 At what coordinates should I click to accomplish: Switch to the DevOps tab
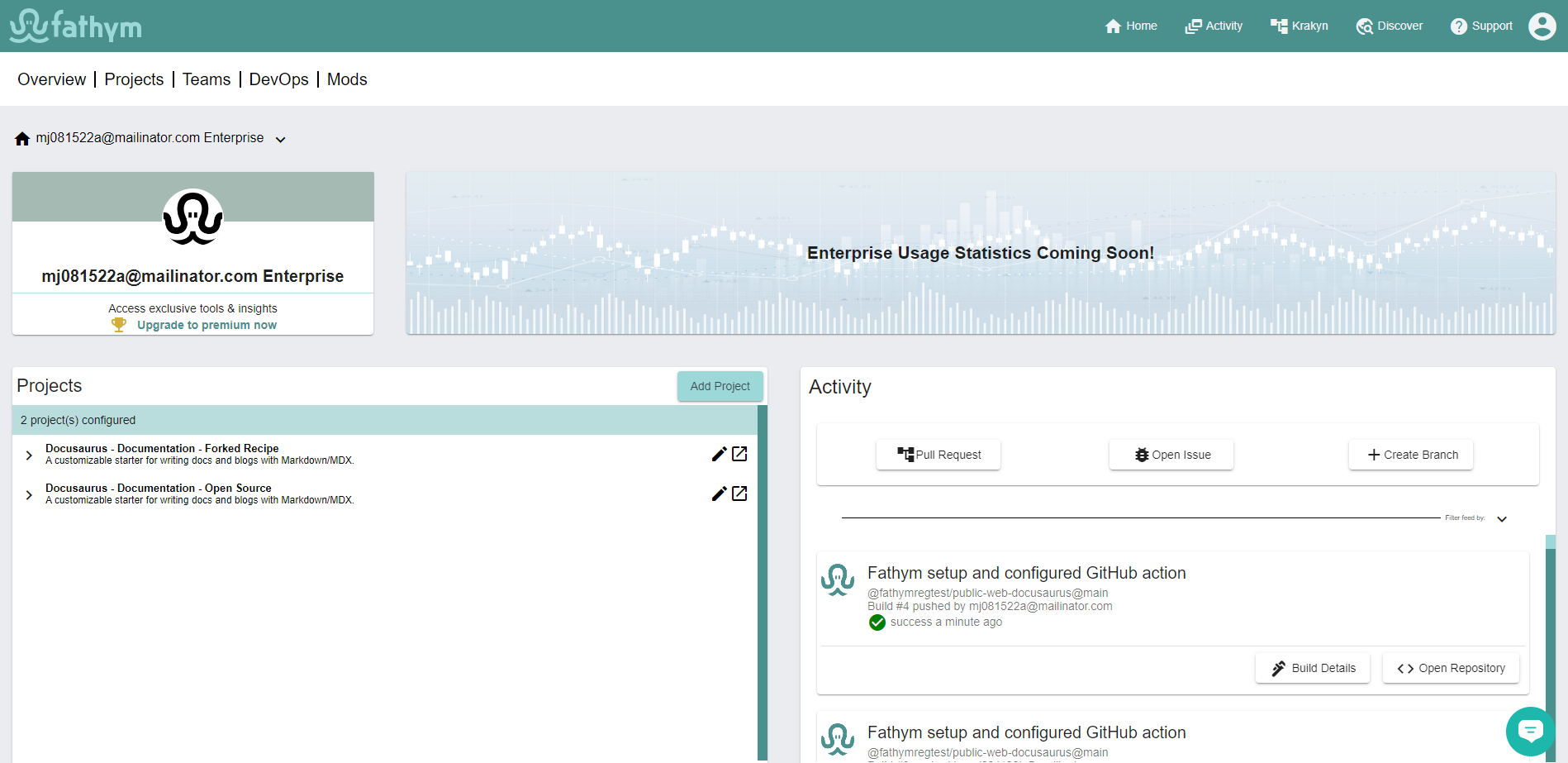pyautogui.click(x=279, y=79)
